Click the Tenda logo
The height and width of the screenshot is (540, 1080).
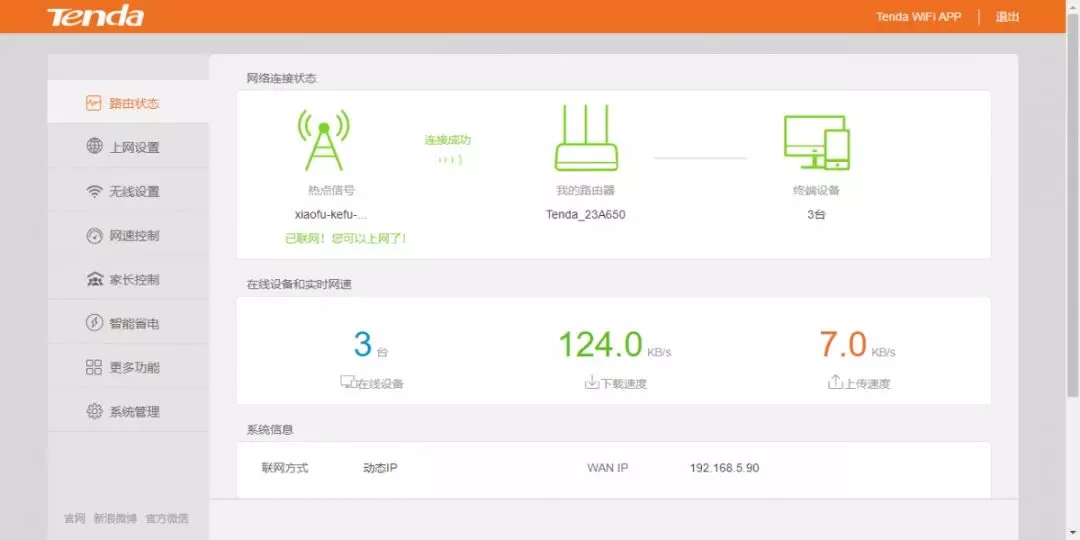[x=95, y=17]
